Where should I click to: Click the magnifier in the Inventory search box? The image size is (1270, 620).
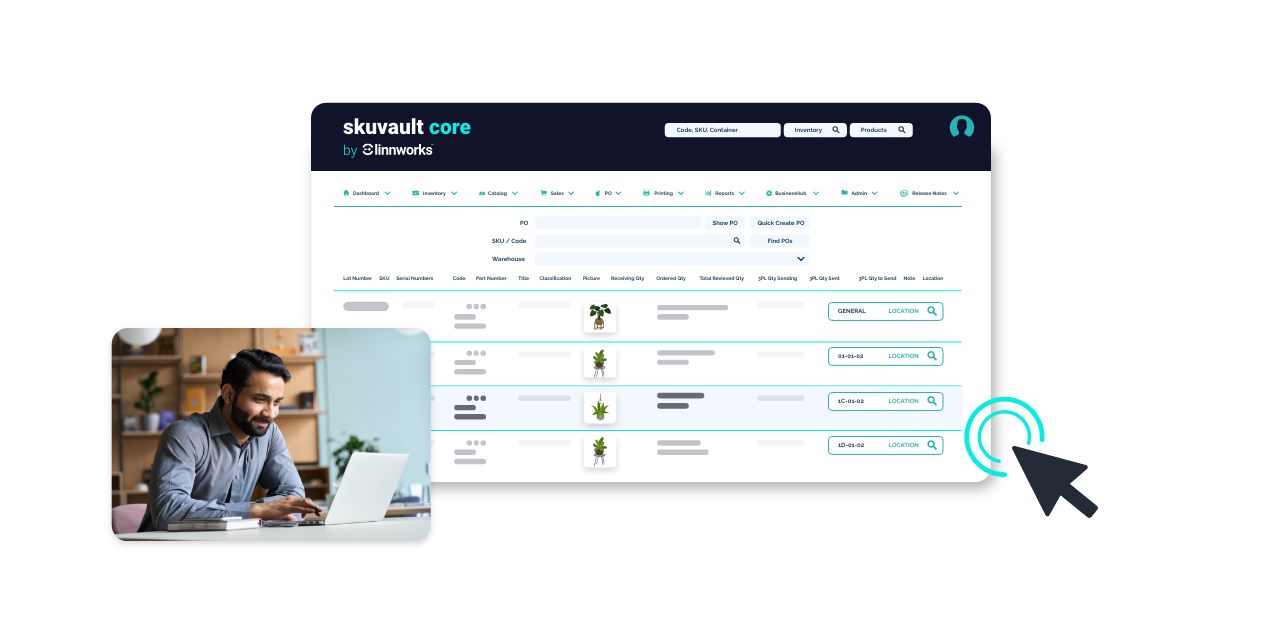(x=836, y=130)
